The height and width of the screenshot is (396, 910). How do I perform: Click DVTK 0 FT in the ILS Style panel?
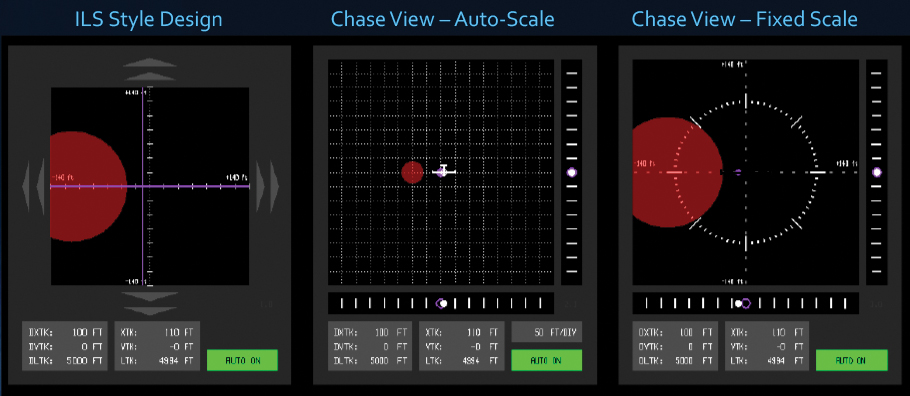point(65,347)
